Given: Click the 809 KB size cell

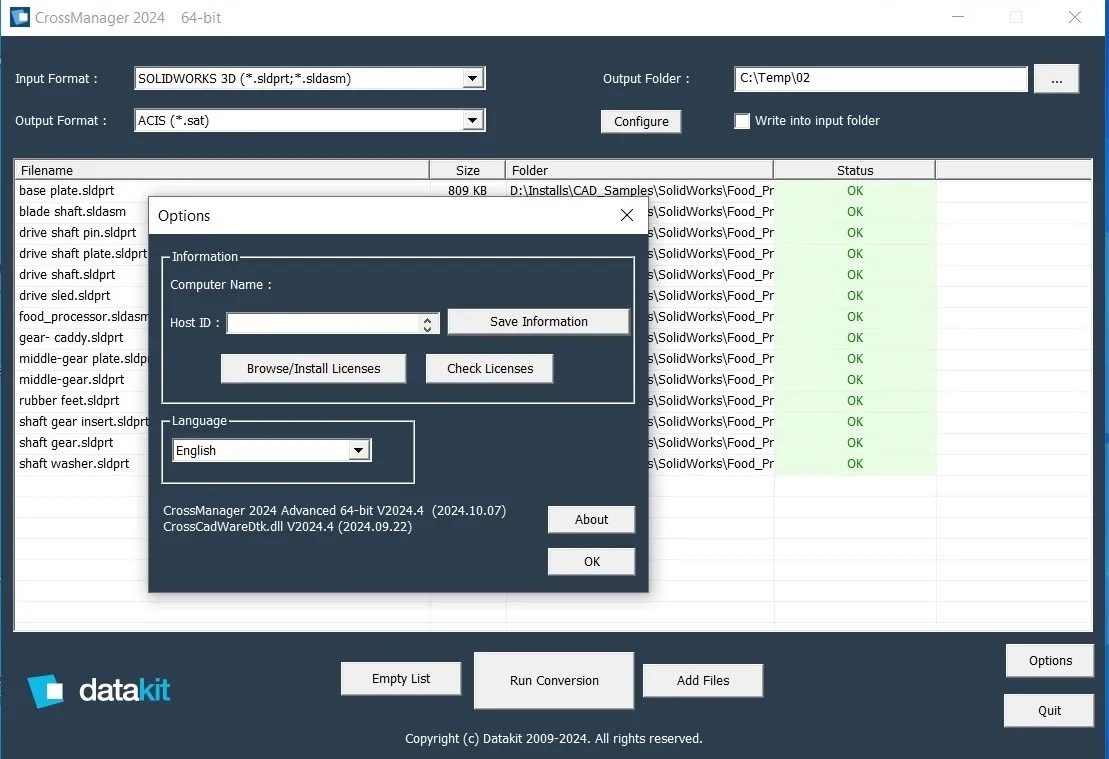Looking at the screenshot, I should point(468,190).
